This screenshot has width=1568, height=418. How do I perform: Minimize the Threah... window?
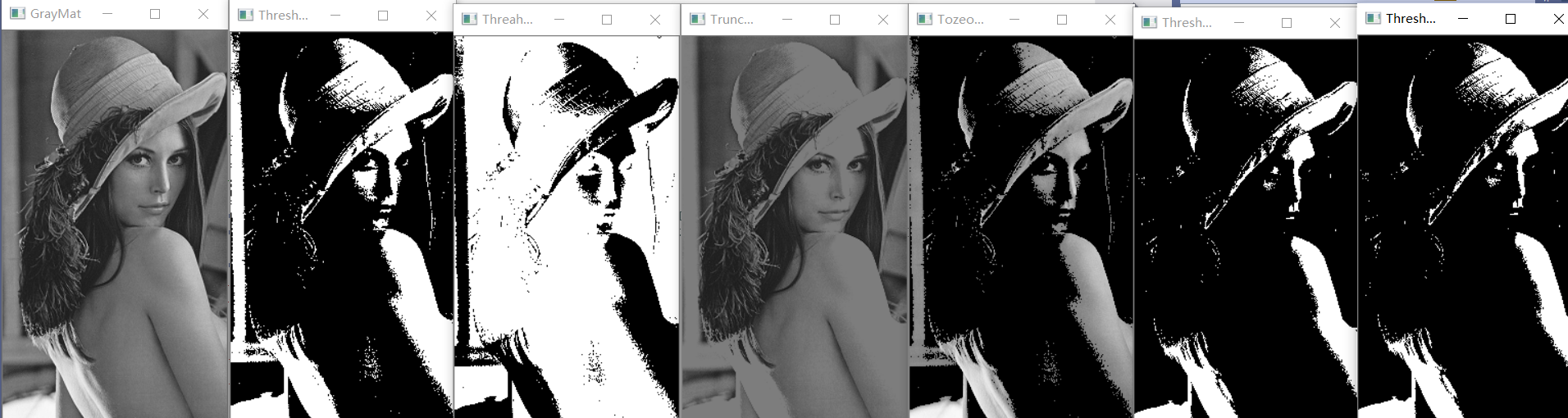(559, 19)
